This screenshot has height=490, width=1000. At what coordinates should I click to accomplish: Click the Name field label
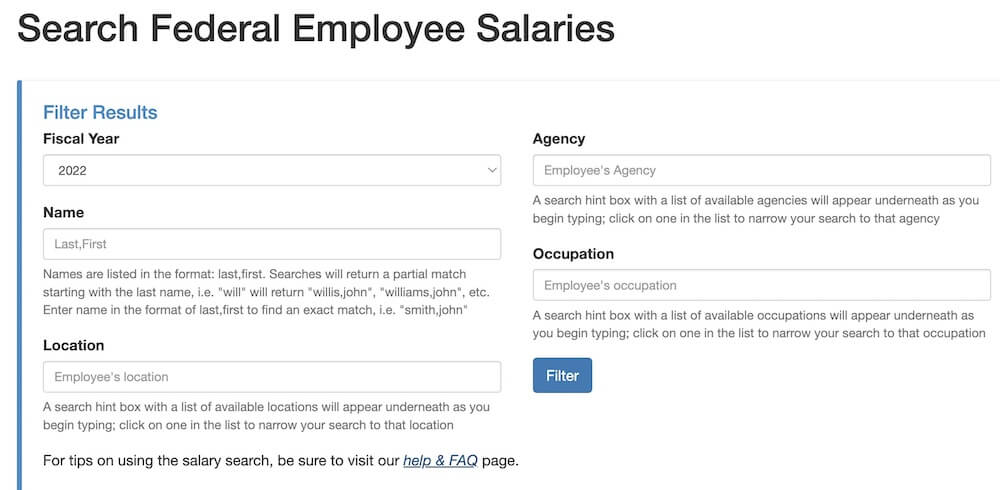tap(63, 213)
